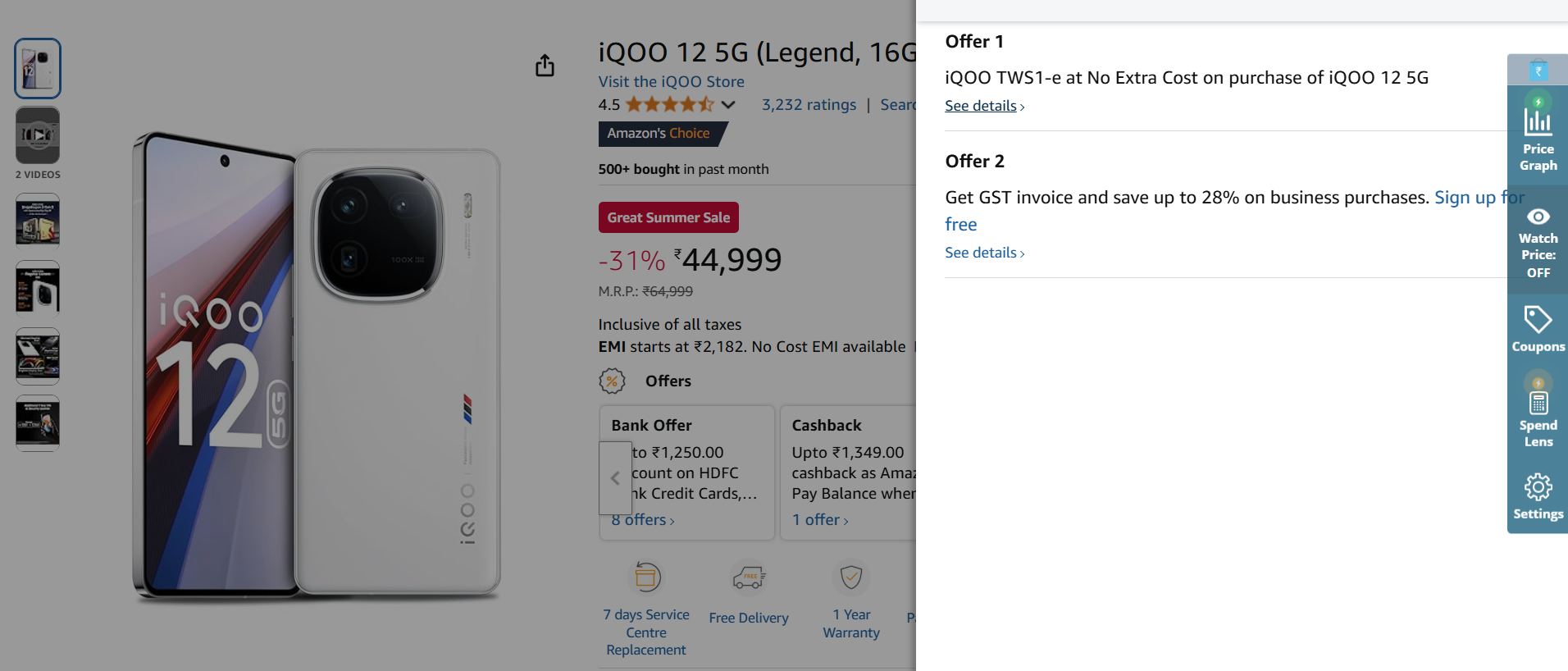The image size is (1568, 671).
Task: Open the 3,232 ratings link
Action: click(809, 105)
